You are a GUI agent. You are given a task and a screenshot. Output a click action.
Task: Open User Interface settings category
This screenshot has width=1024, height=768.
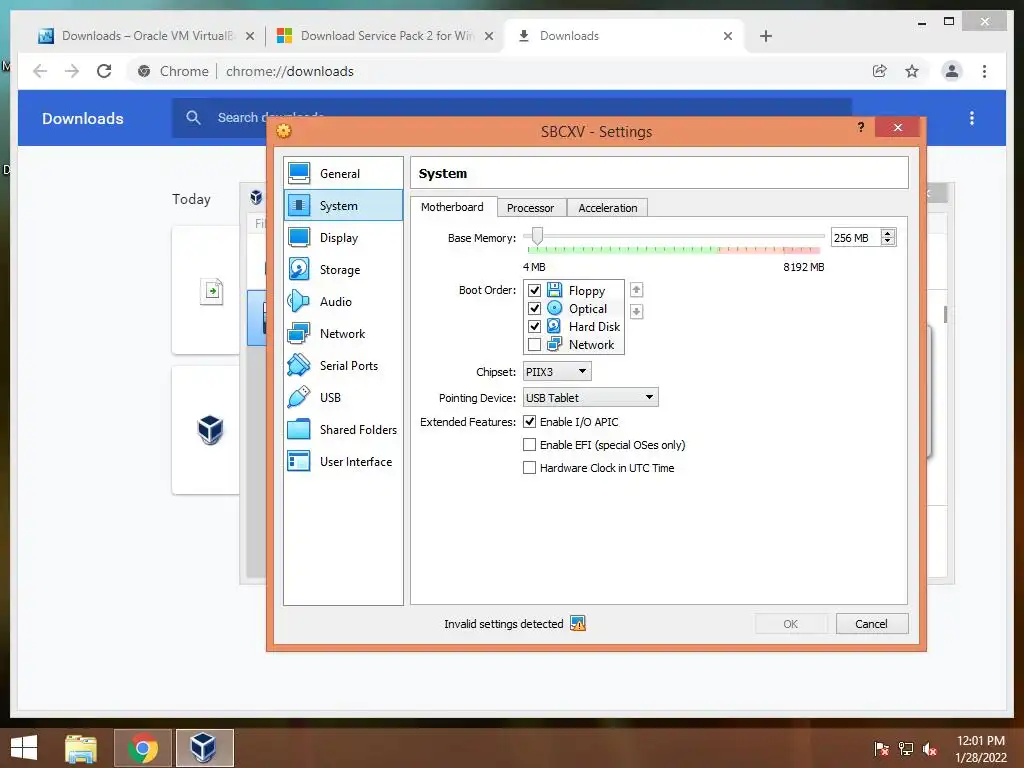point(343,462)
